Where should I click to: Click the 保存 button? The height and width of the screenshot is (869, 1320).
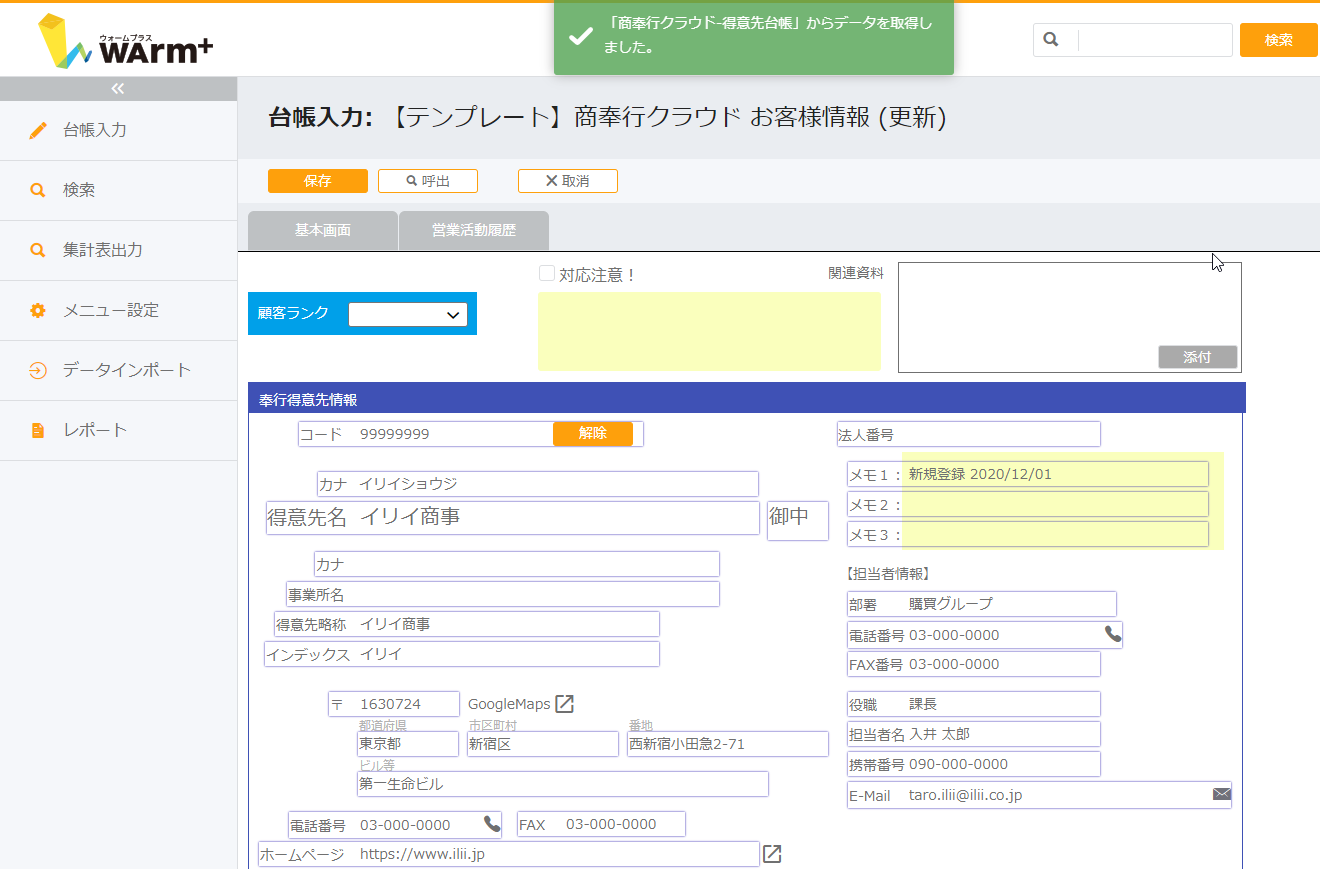click(318, 181)
